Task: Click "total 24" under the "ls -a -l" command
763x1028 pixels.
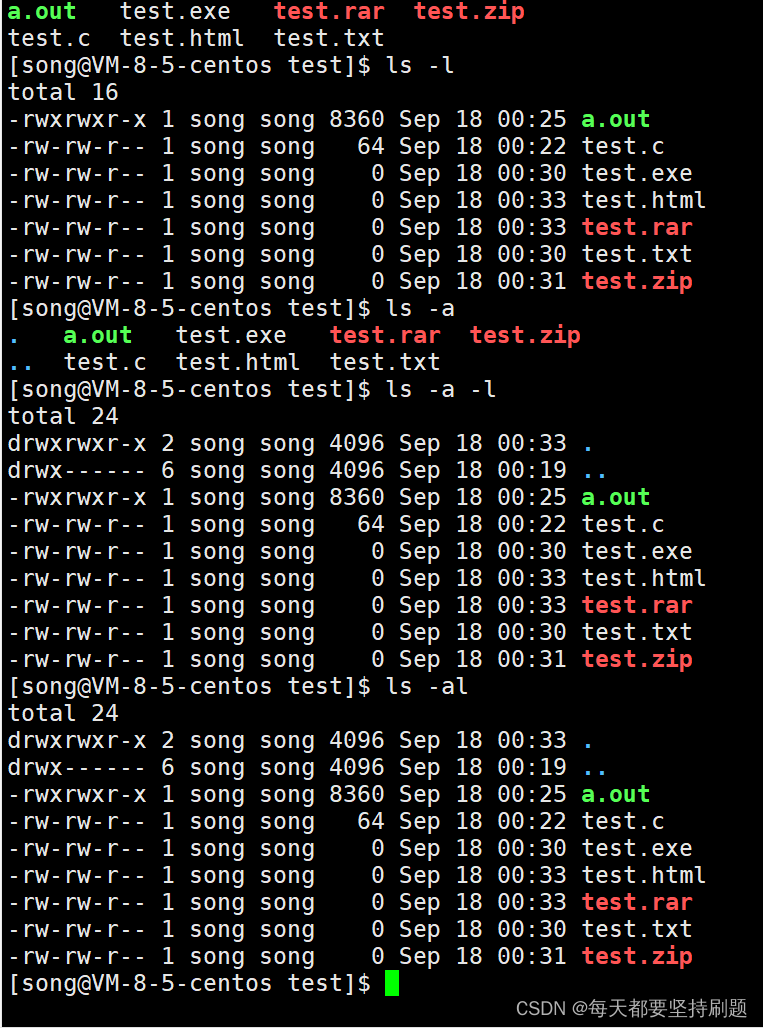Action: tap(63, 416)
